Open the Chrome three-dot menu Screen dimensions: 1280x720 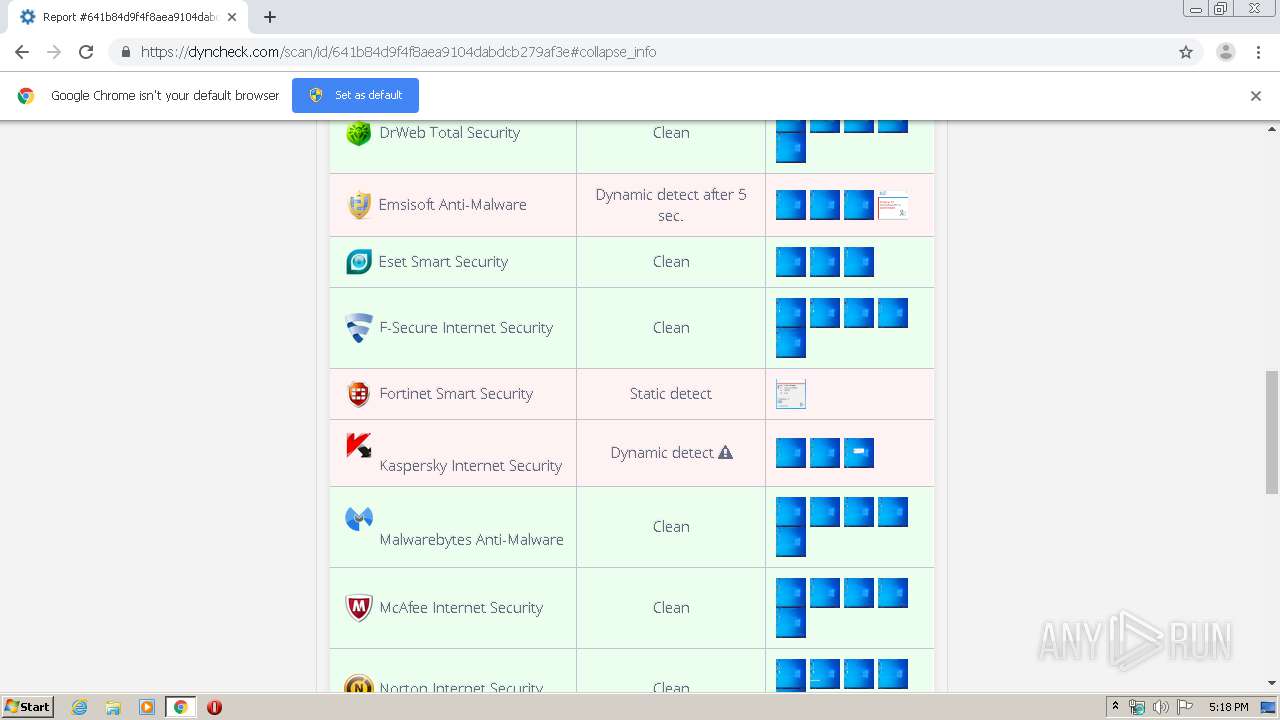1258,52
